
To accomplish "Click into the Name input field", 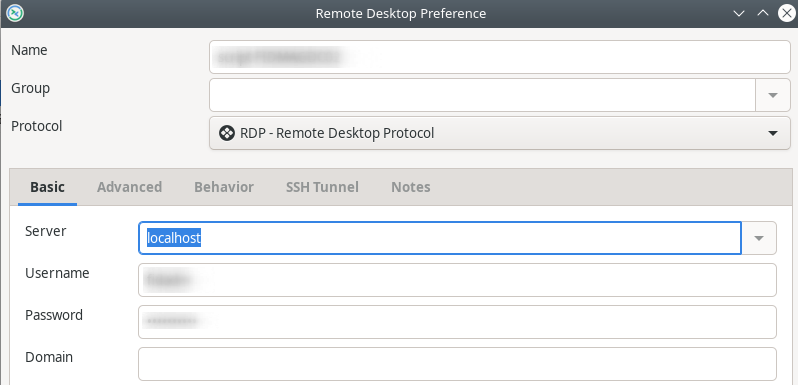I will tap(500, 57).
